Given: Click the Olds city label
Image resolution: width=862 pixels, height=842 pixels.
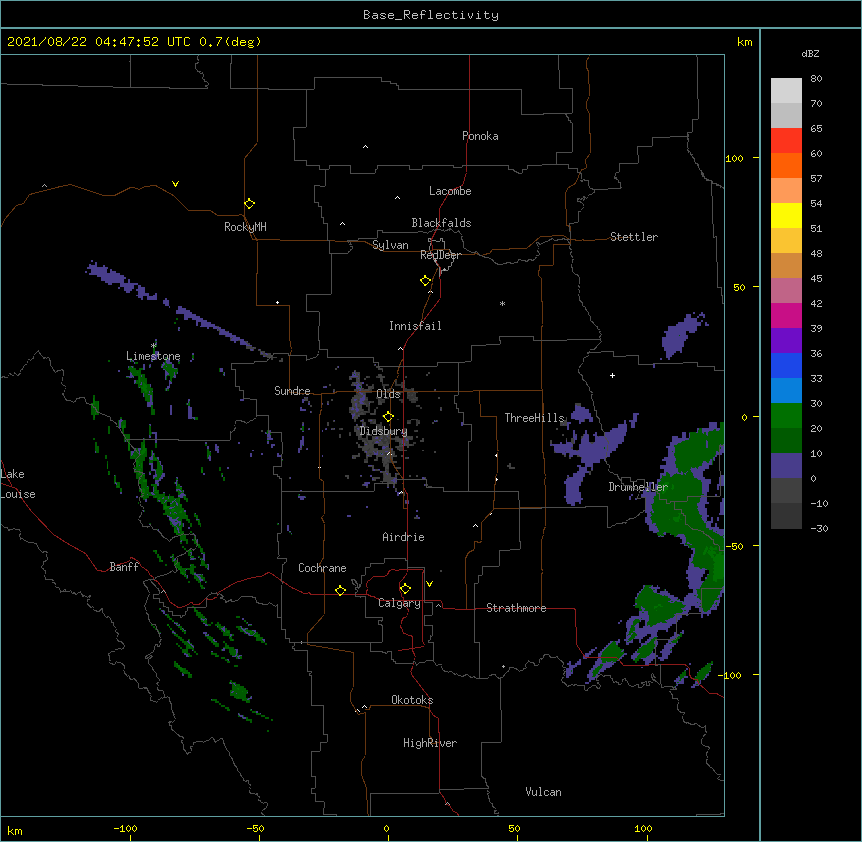Looking at the screenshot, I should pos(388,394).
